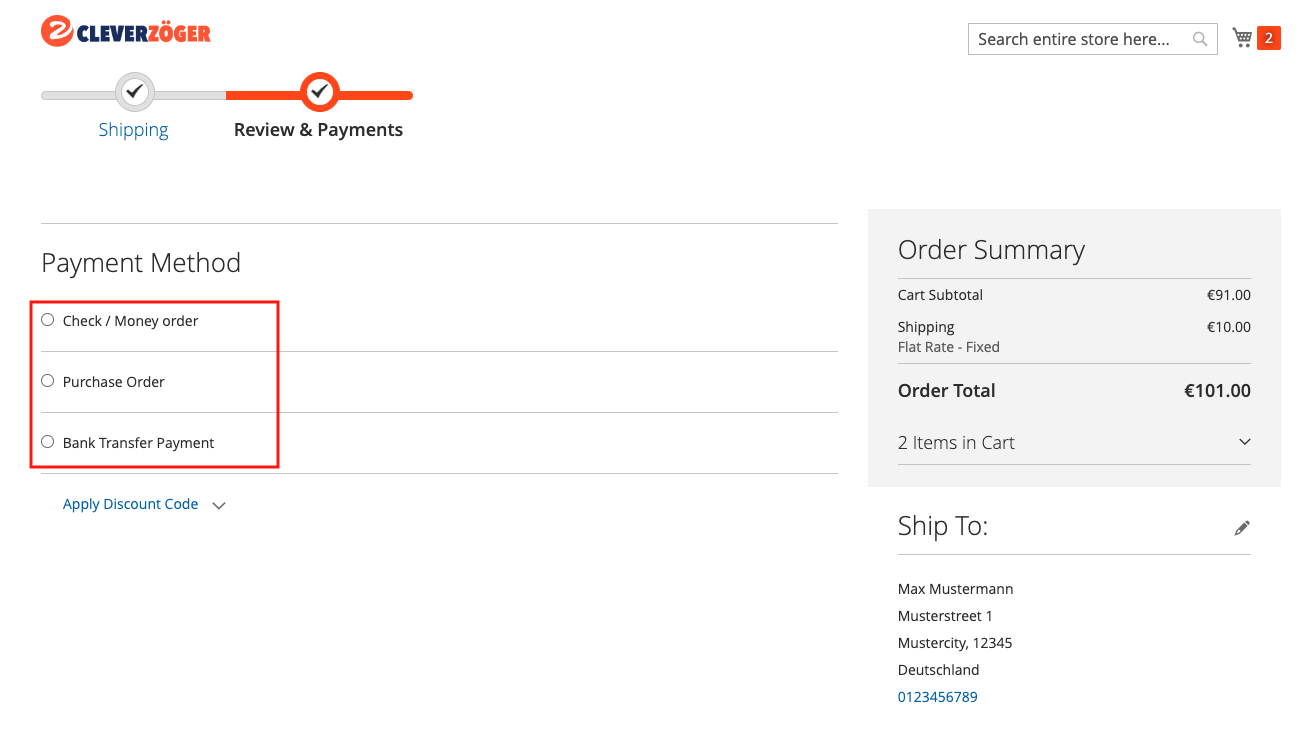This screenshot has width=1312, height=730.
Task: Edit shipping address with pencil icon
Action: click(x=1242, y=528)
